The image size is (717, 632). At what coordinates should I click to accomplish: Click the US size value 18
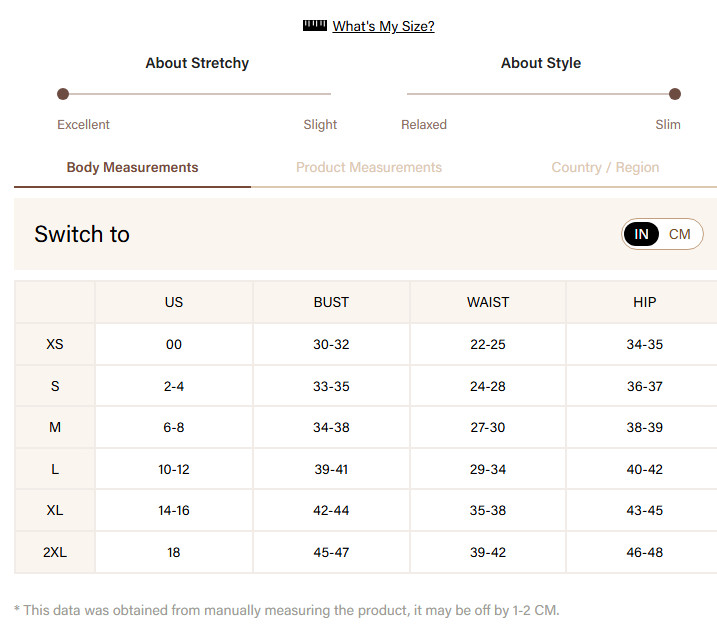(174, 553)
